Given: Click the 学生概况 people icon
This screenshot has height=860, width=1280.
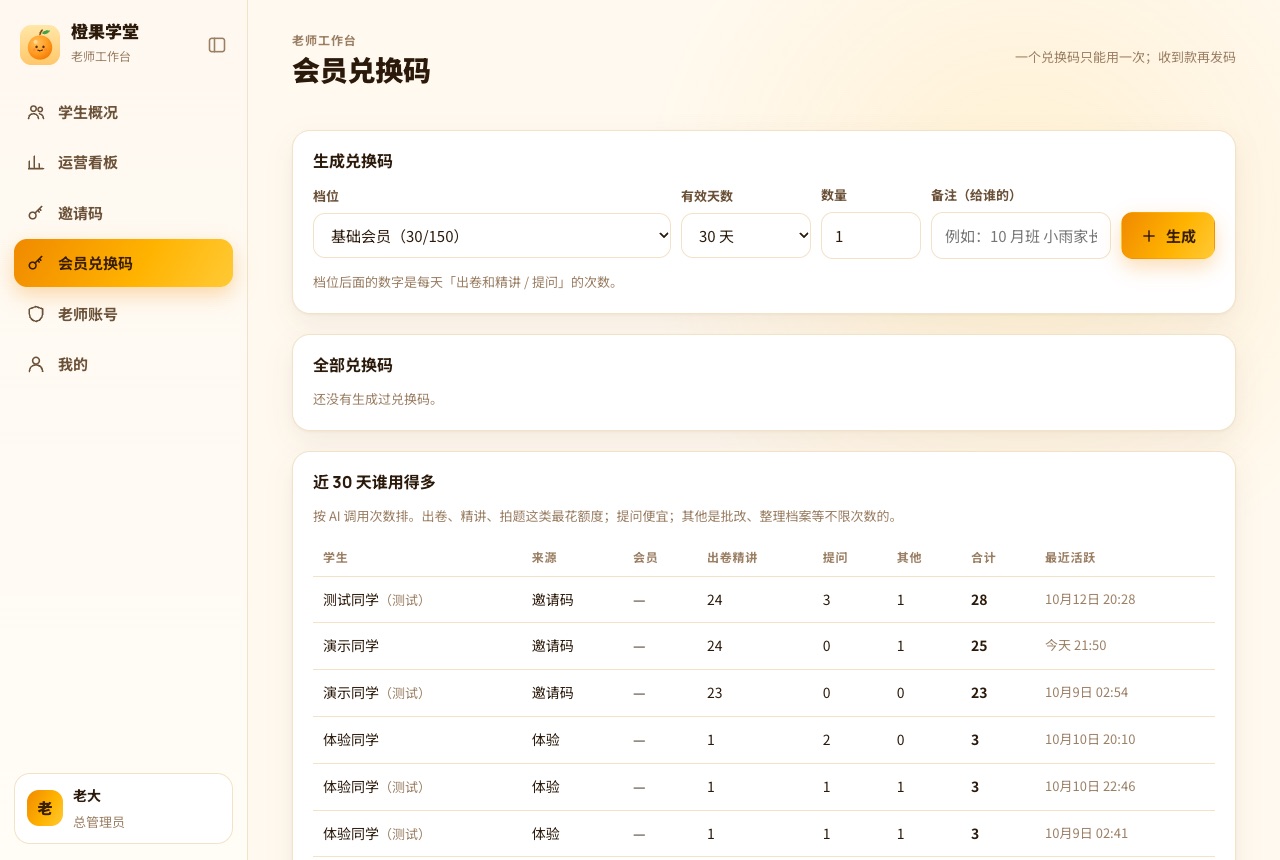Looking at the screenshot, I should (x=36, y=113).
